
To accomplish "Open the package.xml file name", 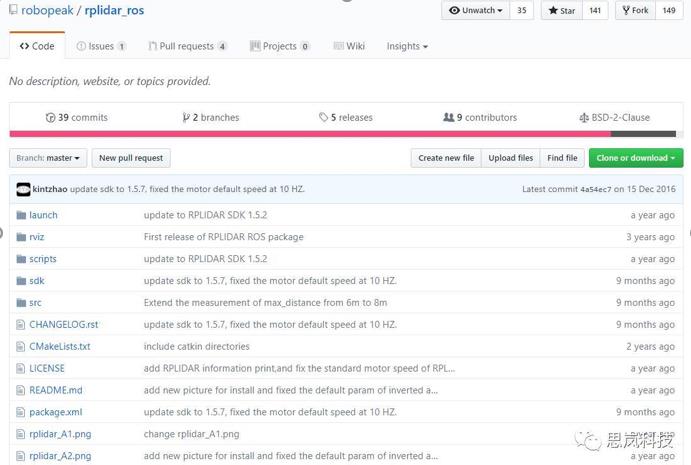I will point(56,413).
